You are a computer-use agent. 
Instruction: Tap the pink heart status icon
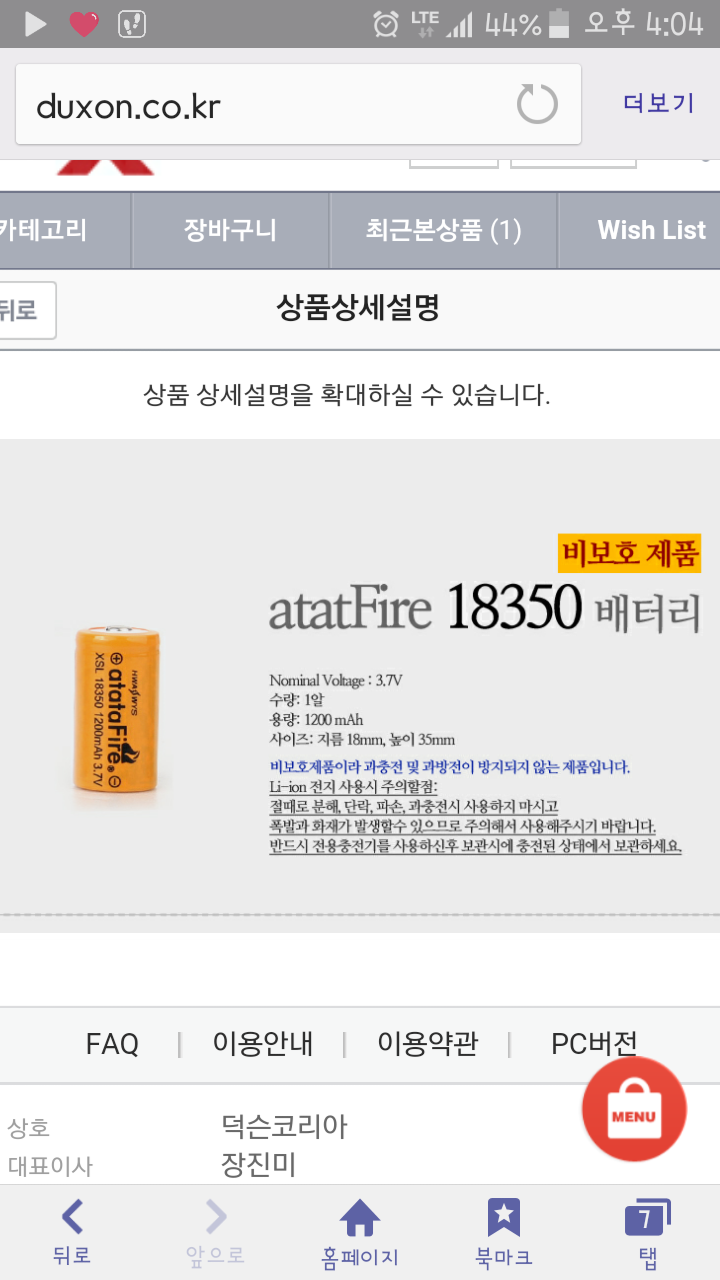(84, 24)
